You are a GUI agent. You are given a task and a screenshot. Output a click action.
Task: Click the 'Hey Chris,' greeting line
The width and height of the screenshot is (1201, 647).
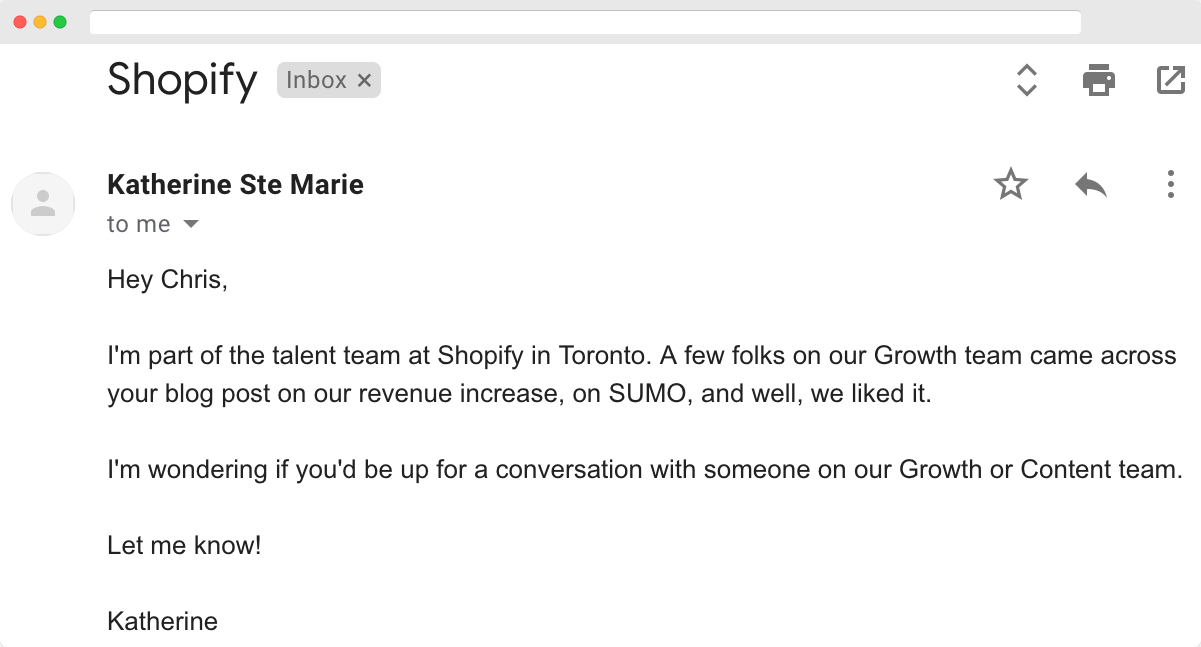point(168,280)
